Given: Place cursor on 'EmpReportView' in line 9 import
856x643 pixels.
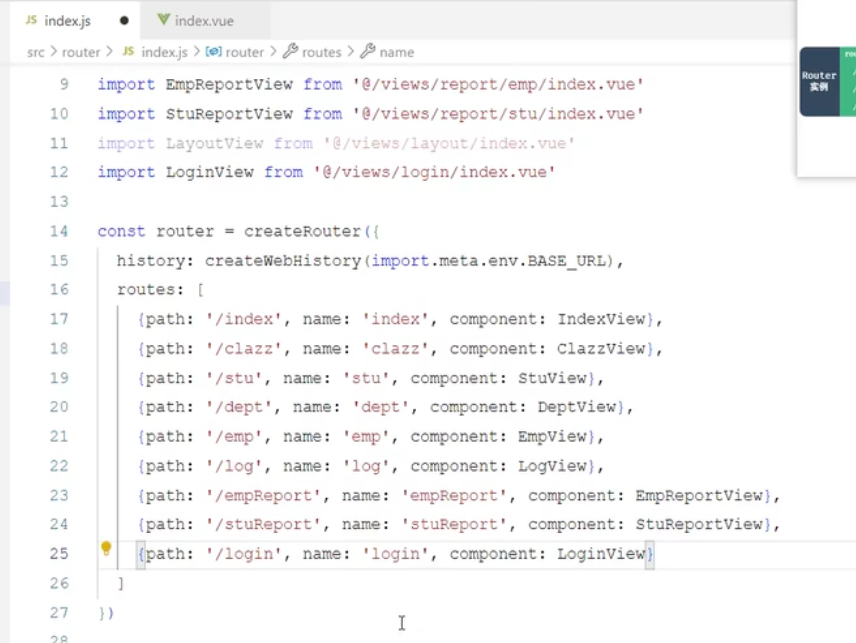Looking at the screenshot, I should tap(229, 85).
